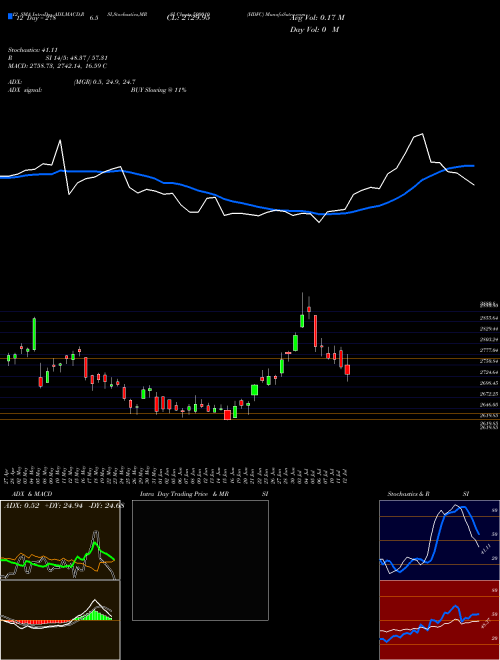500x660 pixels.
Task: Click the blue 12-day SMA legend square
Action: coord(10,16)
